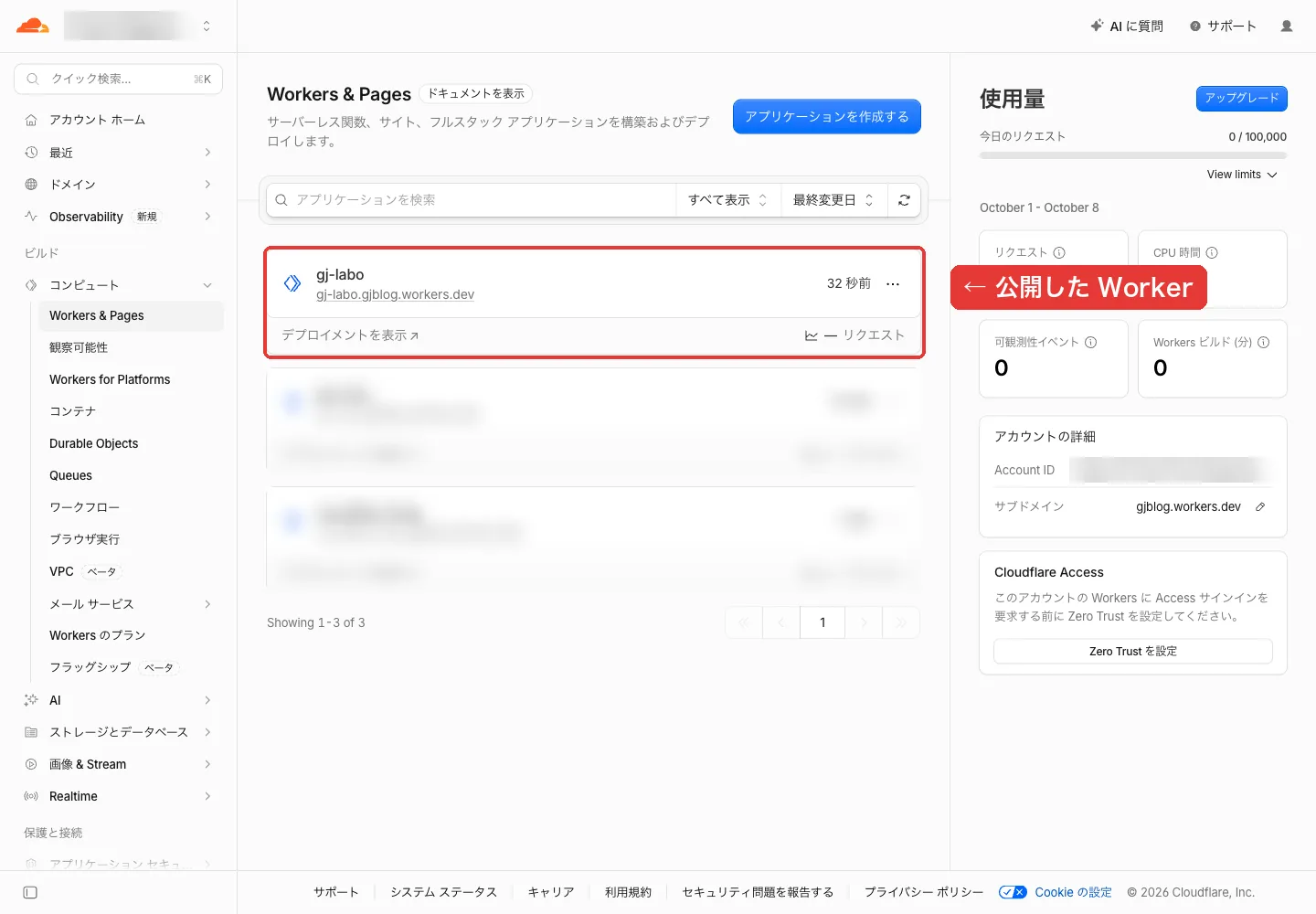
Task: Click the アップグレード button
Action: (x=1242, y=98)
